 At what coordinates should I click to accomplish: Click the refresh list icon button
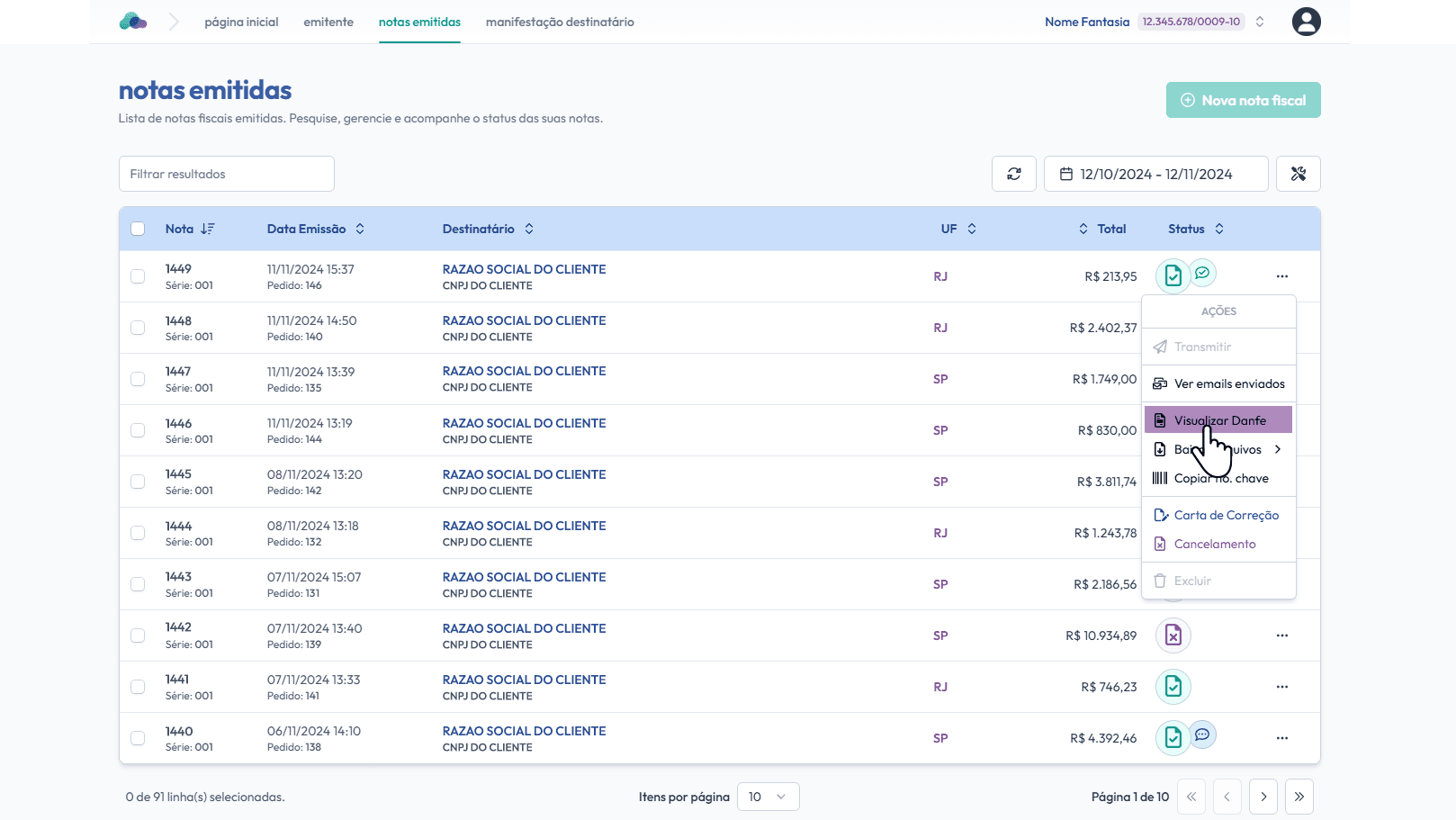(1014, 174)
